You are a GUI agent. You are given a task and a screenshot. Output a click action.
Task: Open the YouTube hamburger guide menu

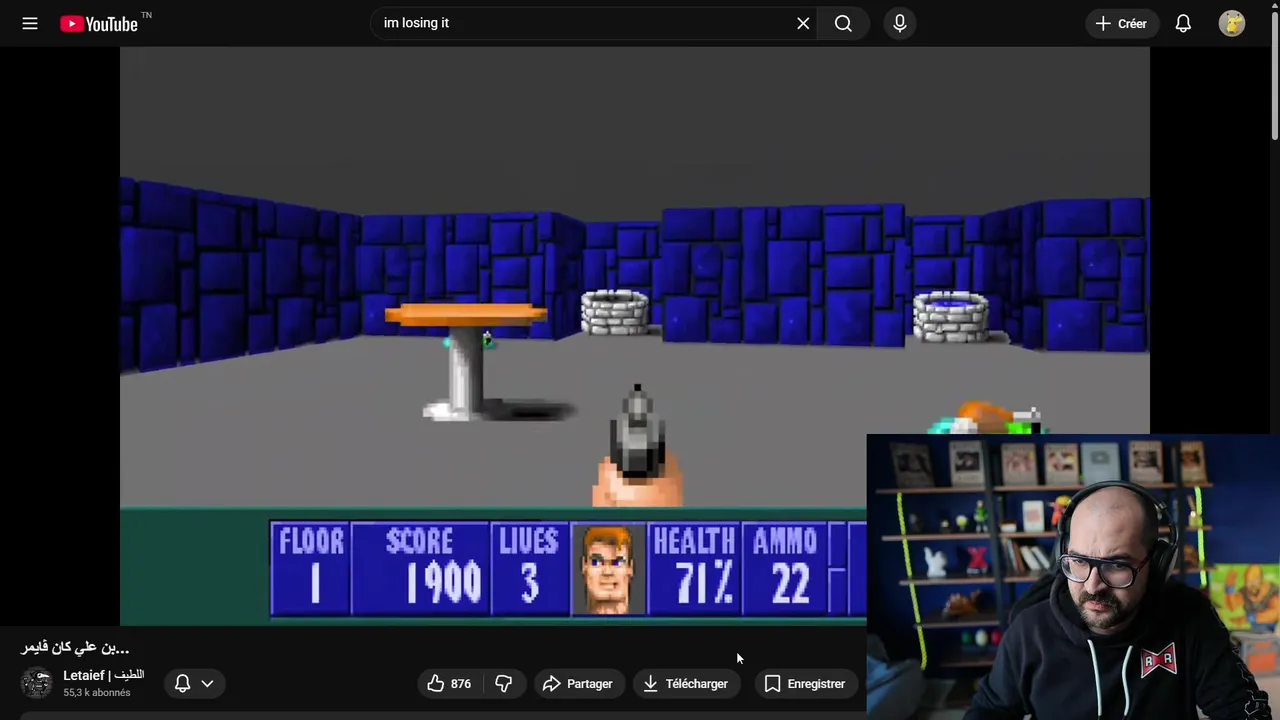[30, 23]
